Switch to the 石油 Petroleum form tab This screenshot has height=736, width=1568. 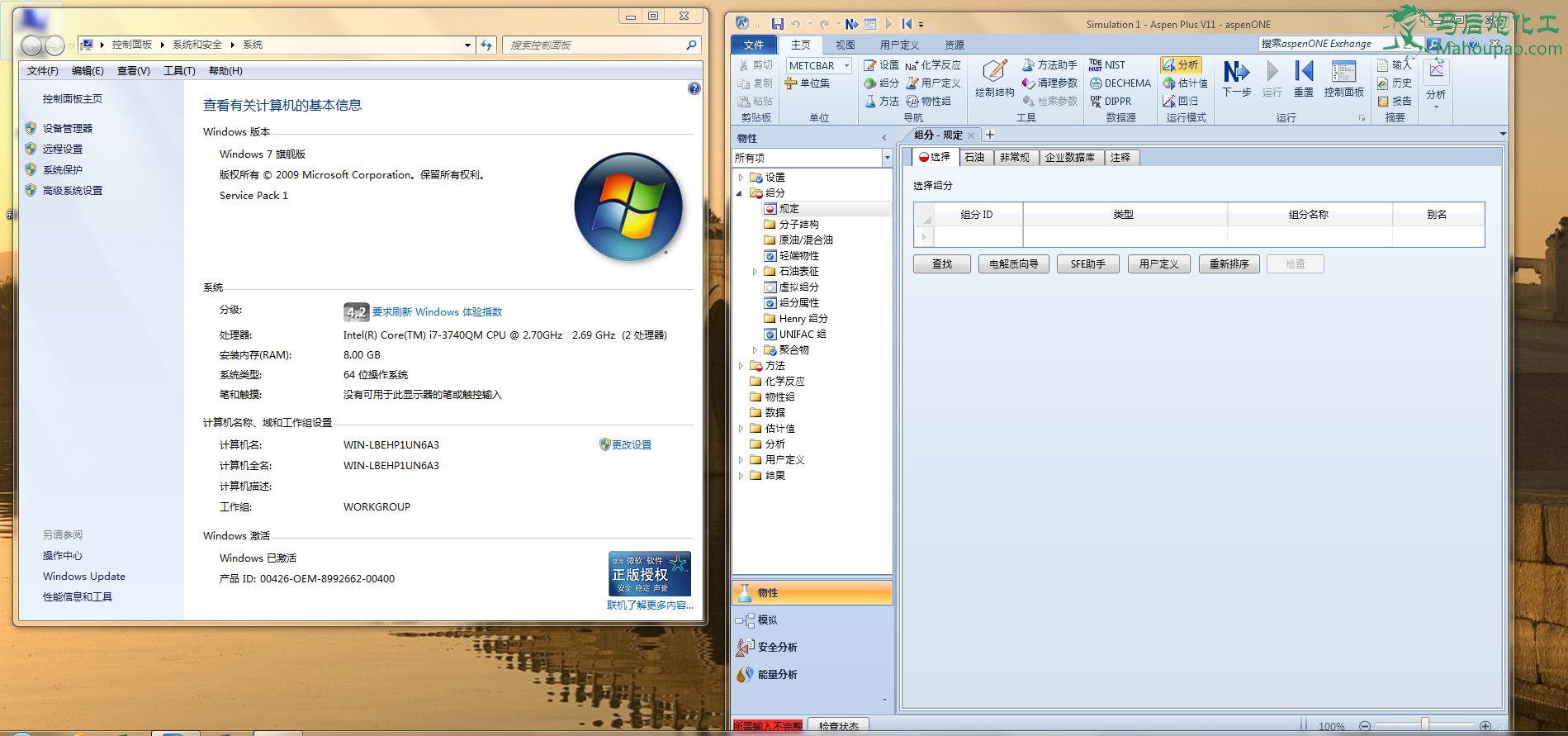tap(974, 157)
